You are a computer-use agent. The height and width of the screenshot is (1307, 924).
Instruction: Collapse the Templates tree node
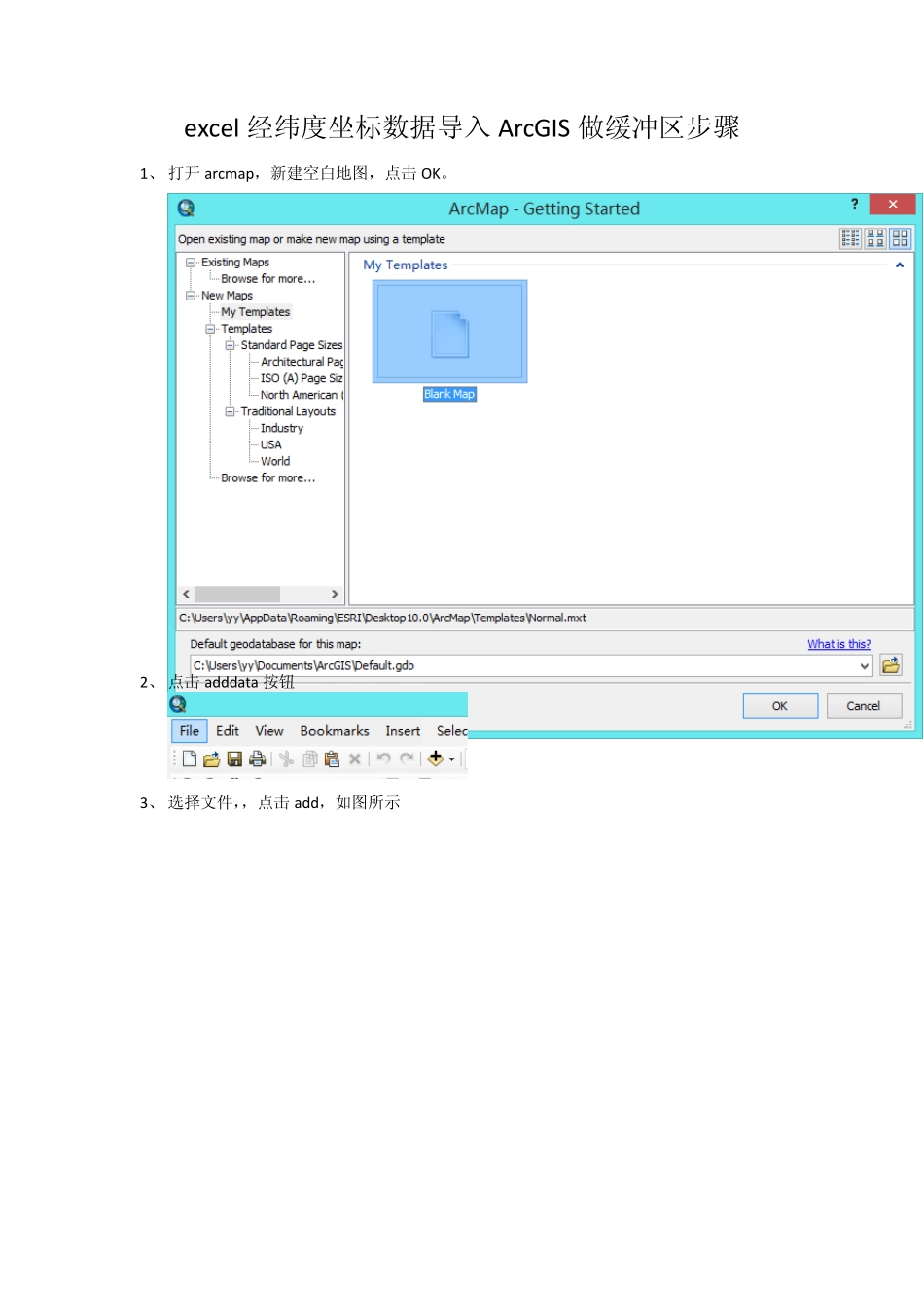click(210, 329)
